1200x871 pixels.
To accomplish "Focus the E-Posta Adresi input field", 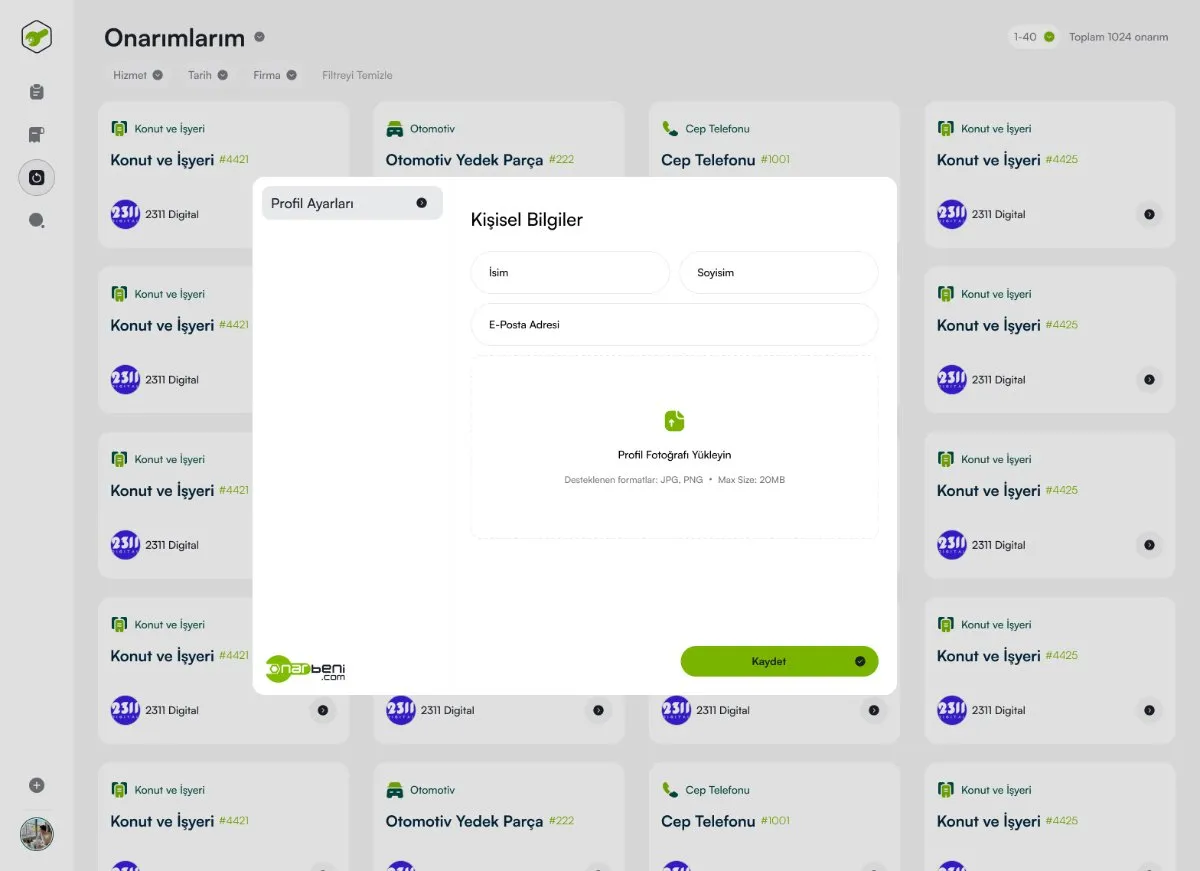I will tap(674, 325).
